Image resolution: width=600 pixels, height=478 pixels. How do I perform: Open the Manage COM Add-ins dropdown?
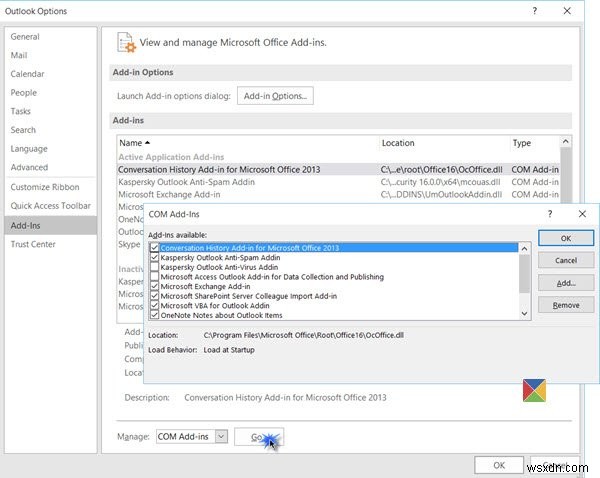tap(221, 436)
